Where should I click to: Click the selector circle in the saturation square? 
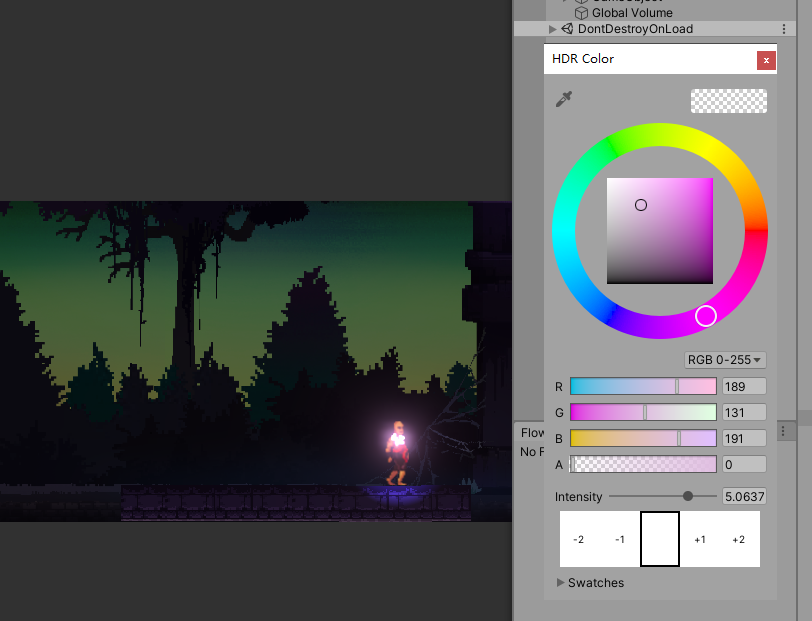click(x=641, y=204)
